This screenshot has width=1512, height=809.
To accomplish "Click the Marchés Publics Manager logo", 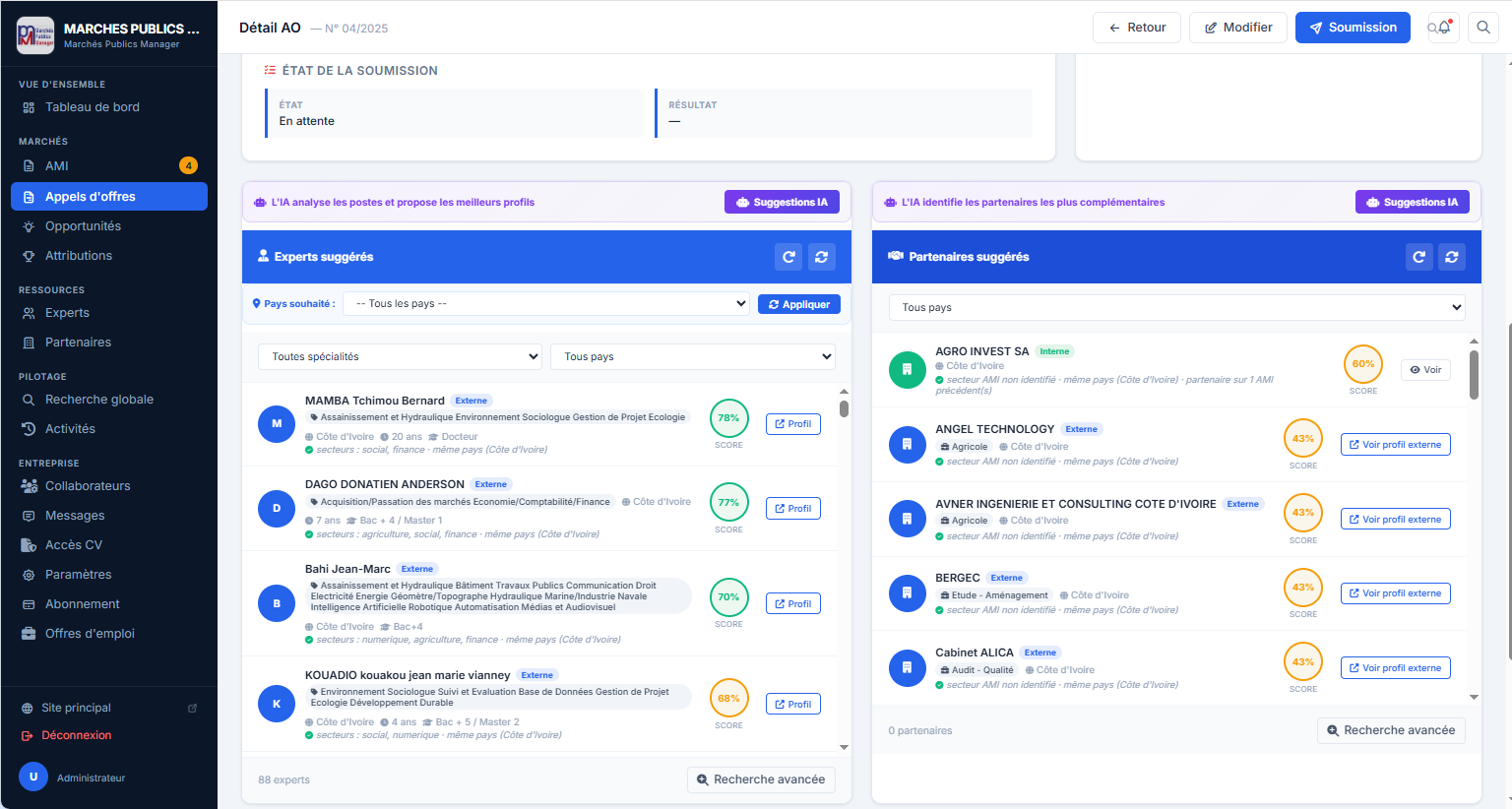I will click(x=35, y=35).
